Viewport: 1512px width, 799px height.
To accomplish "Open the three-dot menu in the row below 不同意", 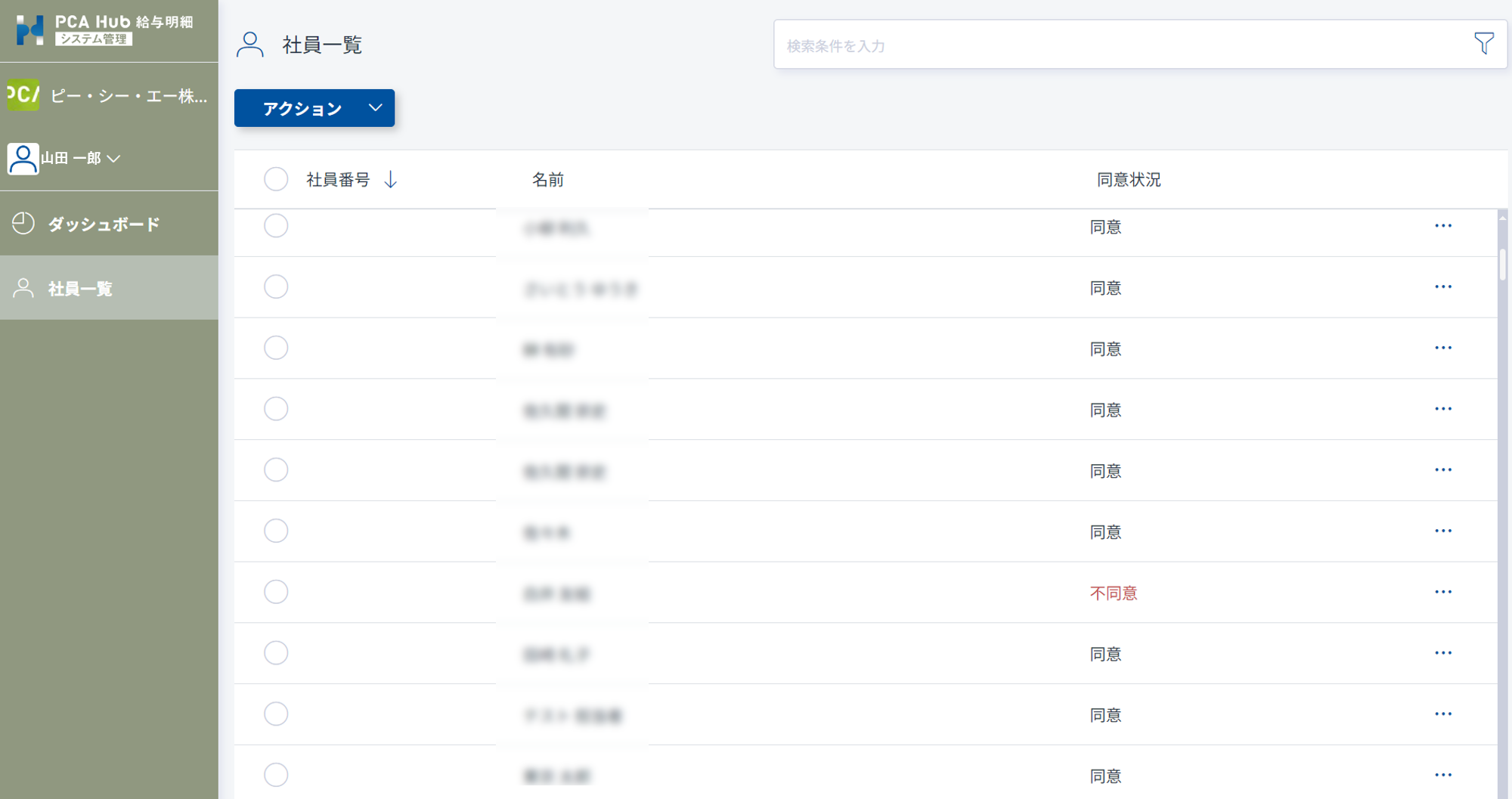I will click(1443, 653).
